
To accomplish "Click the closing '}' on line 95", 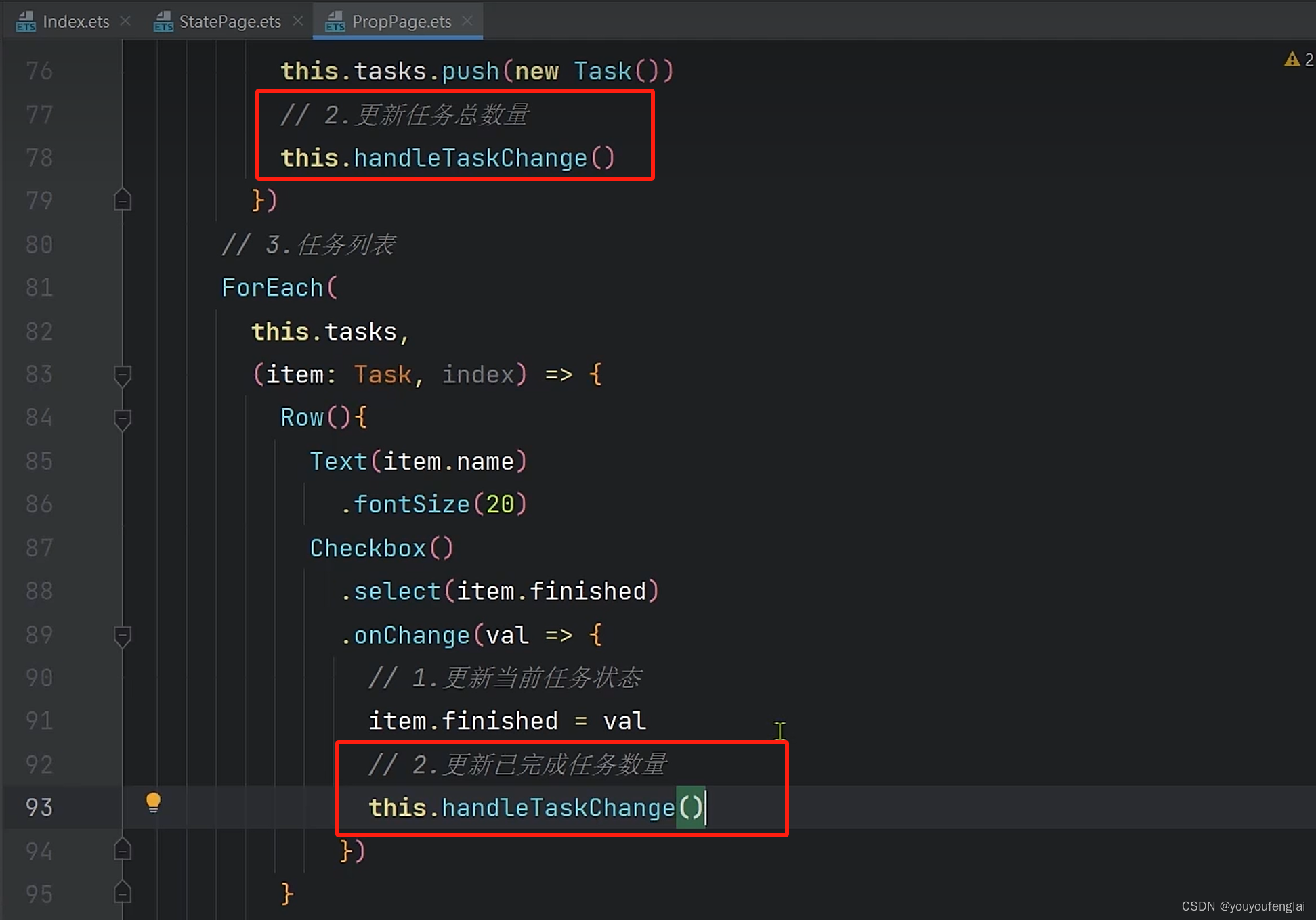I will 287,894.
